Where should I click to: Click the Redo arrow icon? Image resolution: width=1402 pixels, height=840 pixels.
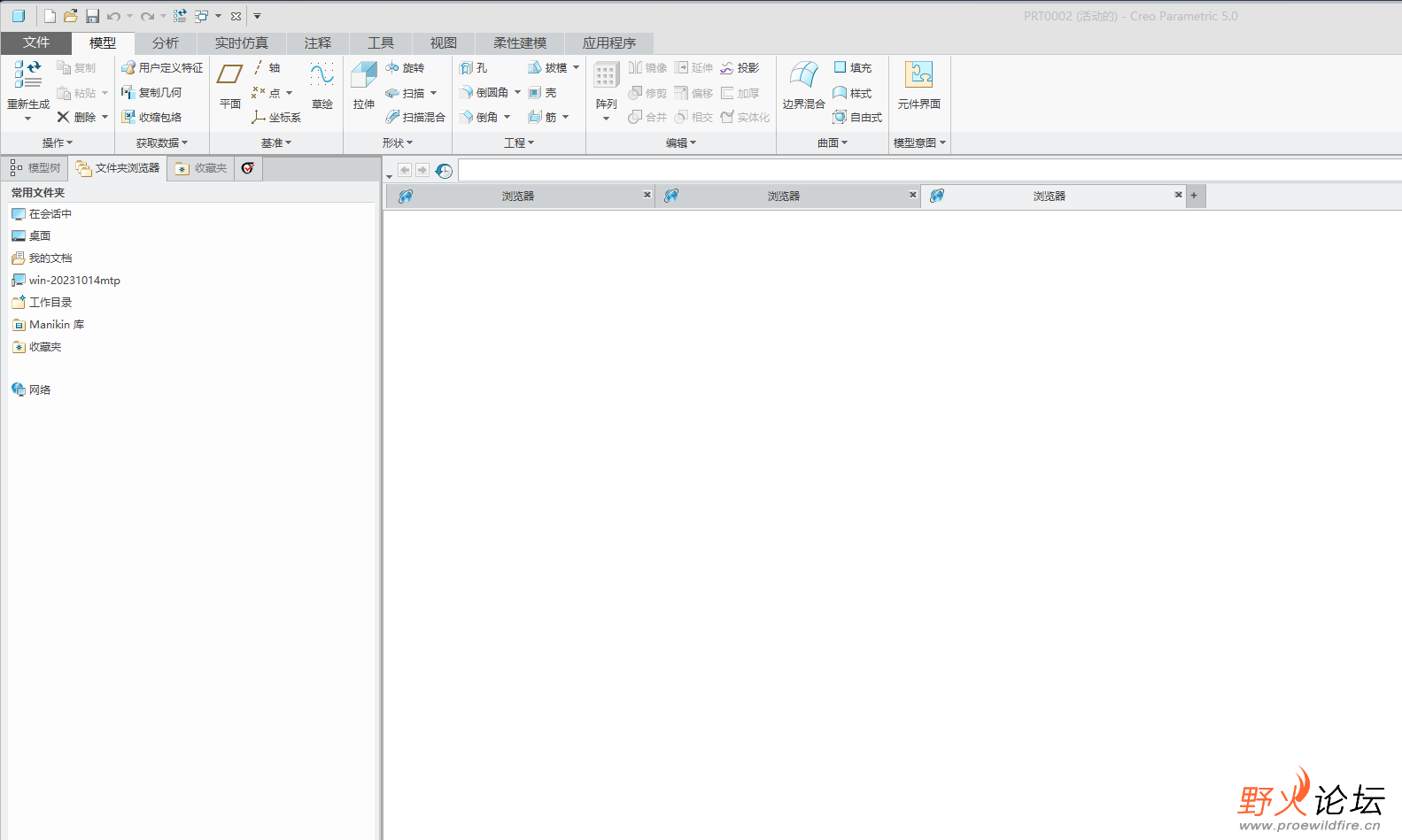(x=147, y=16)
